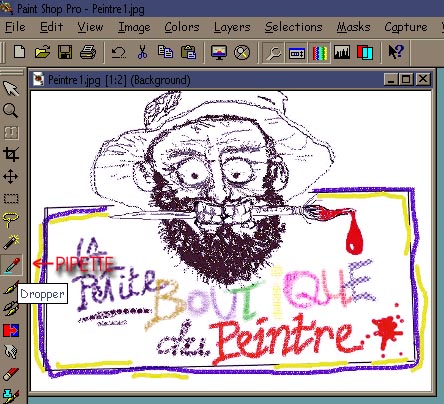Click the Full Screen Preview monitor icon

click(219, 52)
